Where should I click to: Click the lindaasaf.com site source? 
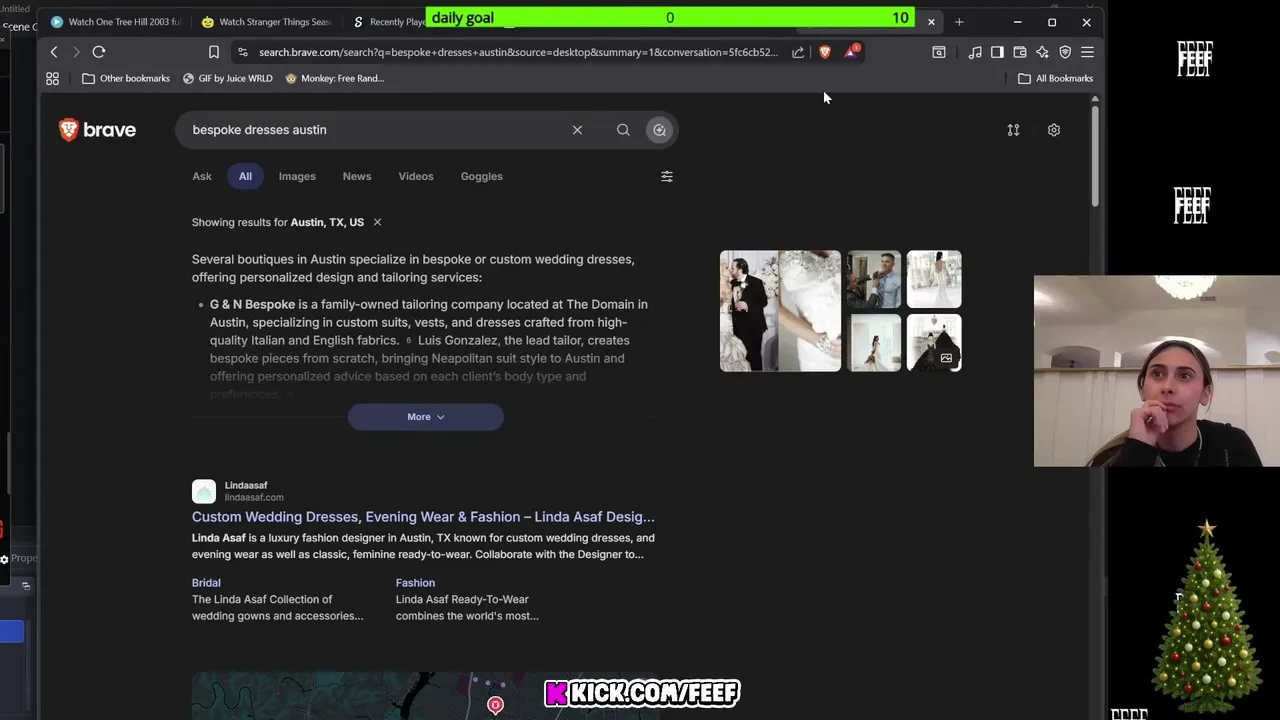[254, 498]
